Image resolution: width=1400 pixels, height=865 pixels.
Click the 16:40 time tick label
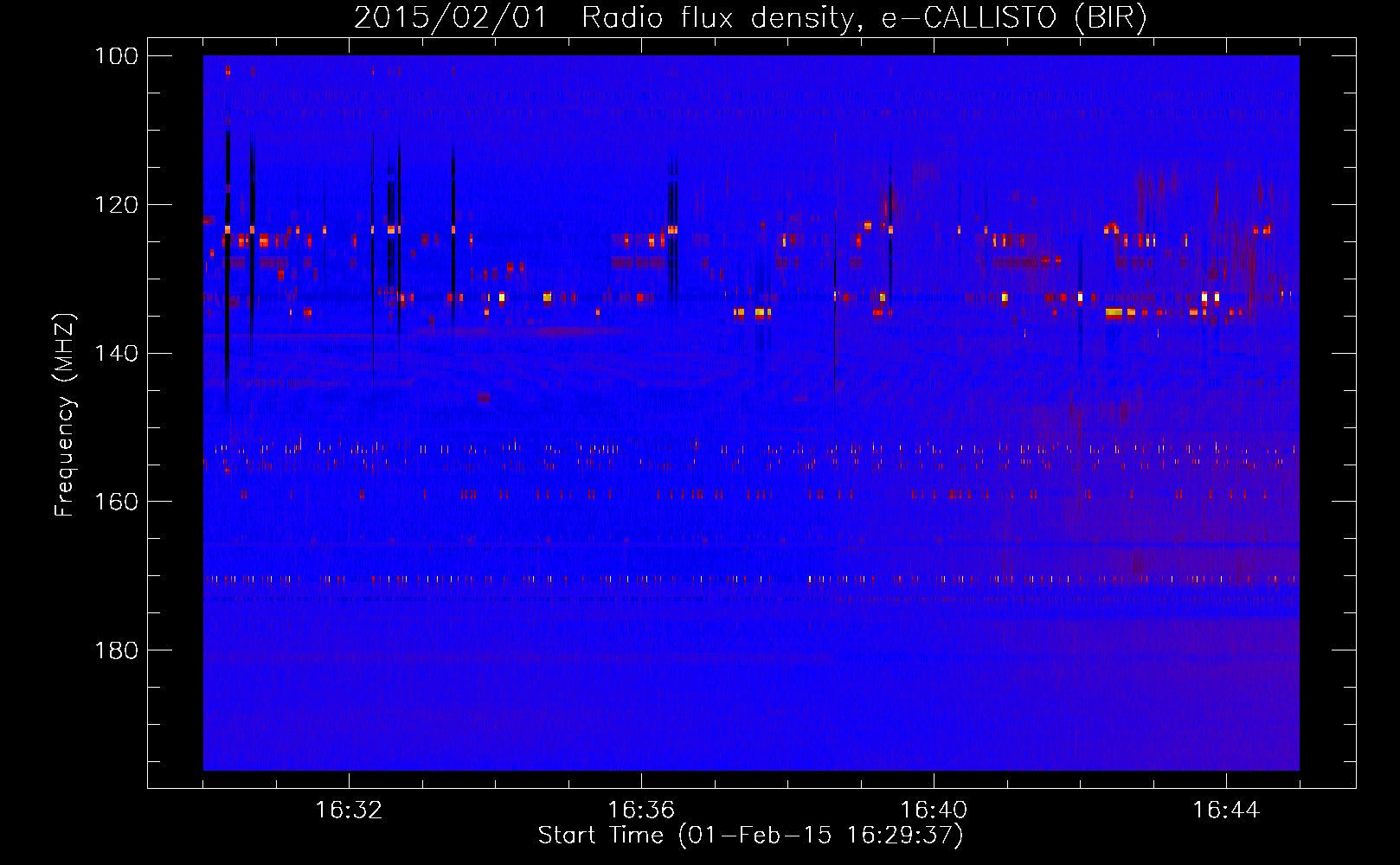point(934,811)
